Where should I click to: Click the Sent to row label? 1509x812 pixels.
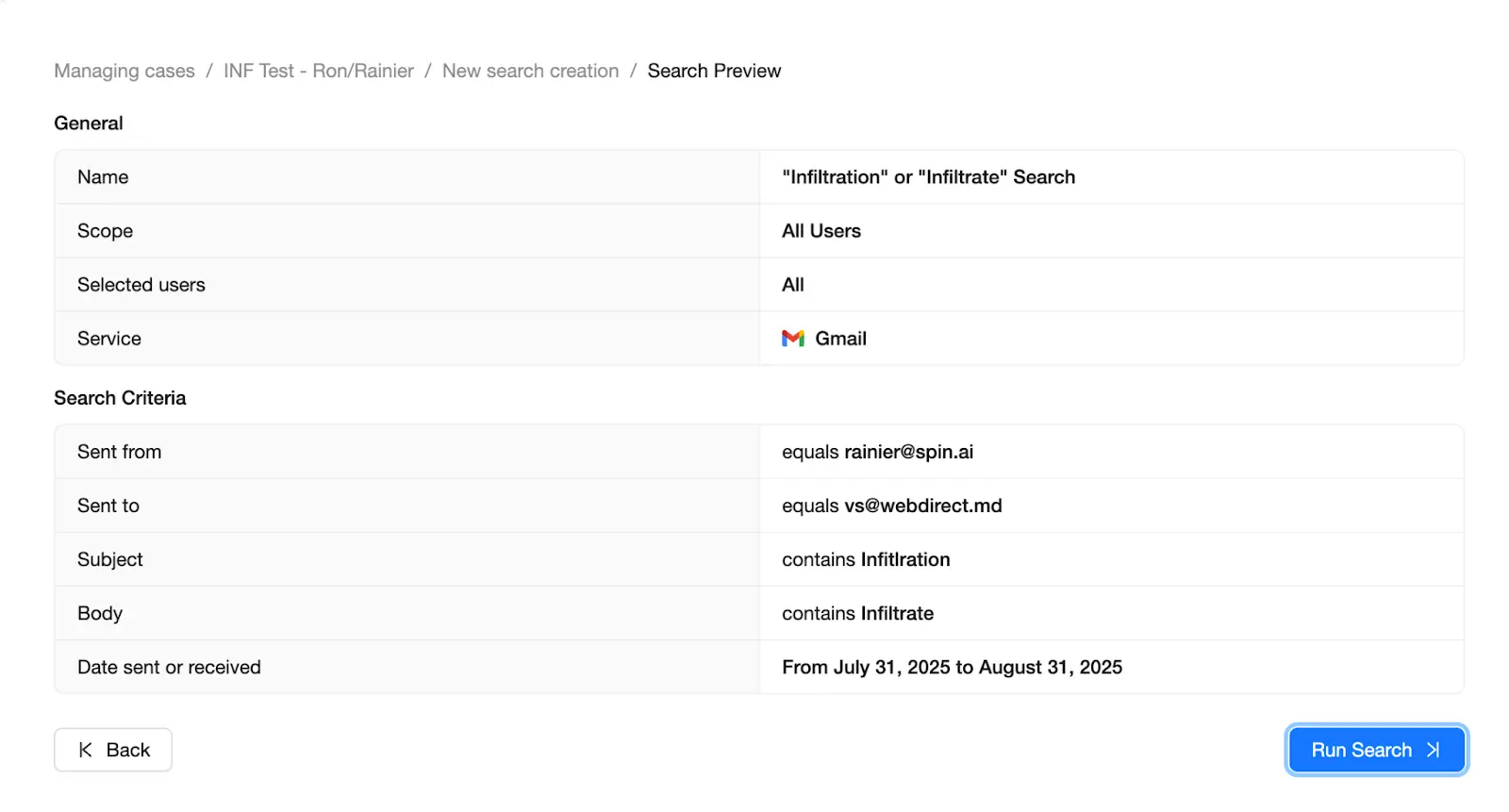click(108, 505)
